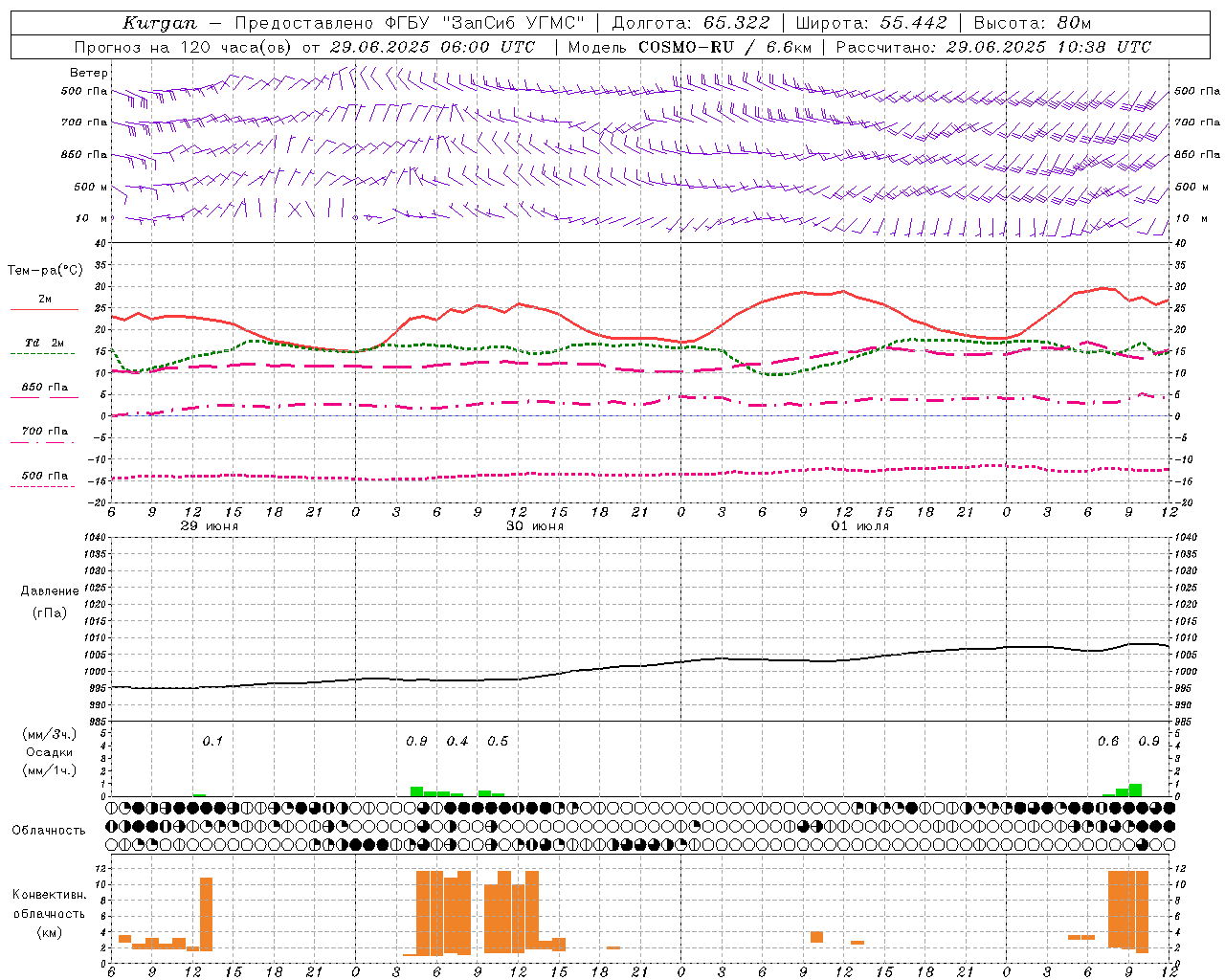The image size is (1225, 980).
Task: Click the "0.6" precipitation value
Action: [x=1108, y=741]
